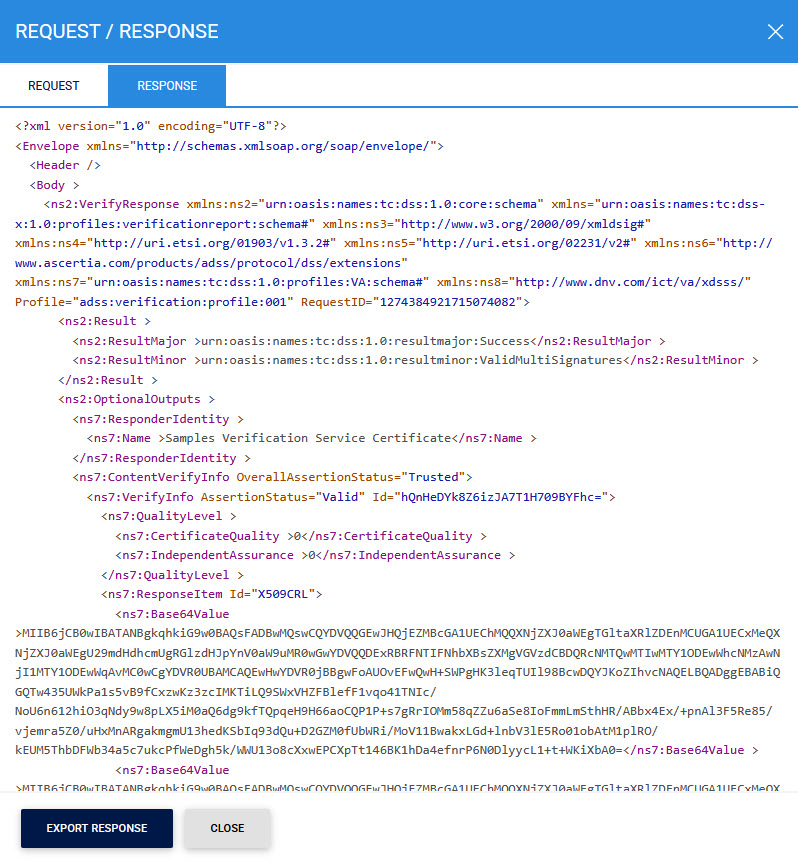Click the XML version declaration line
Viewport: 798px width, 863px height.
[x=151, y=127]
